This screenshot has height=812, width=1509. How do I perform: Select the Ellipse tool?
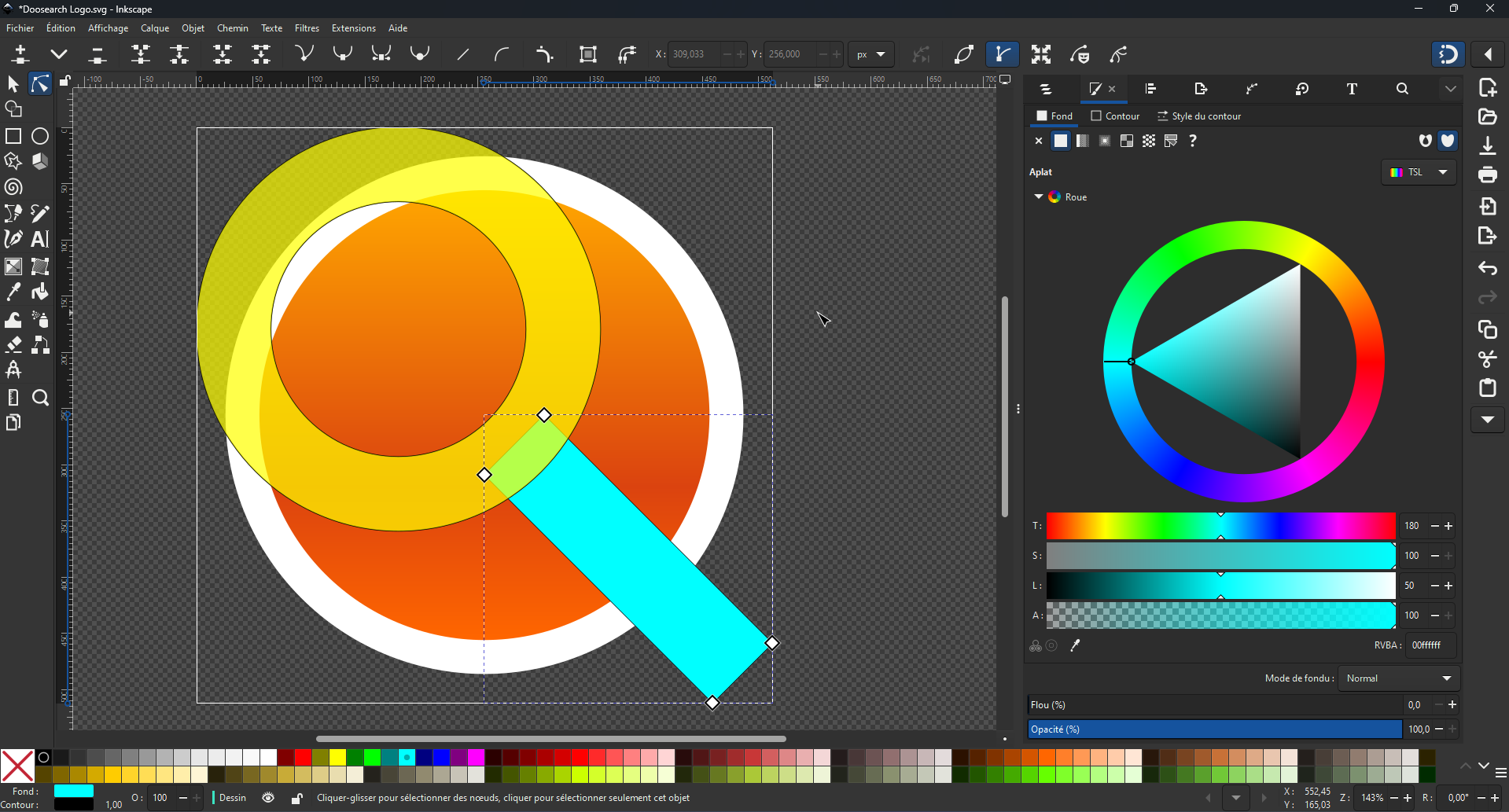[x=40, y=137]
